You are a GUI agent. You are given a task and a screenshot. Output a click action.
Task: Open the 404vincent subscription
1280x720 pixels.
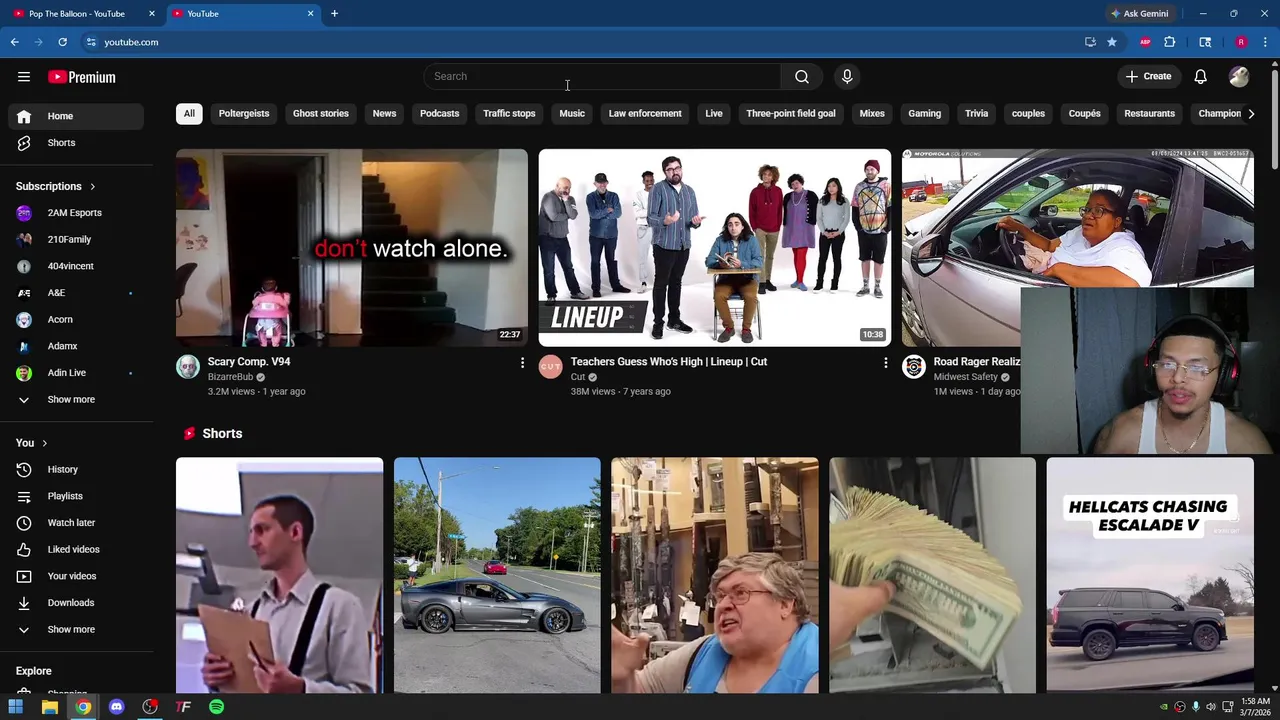[x=76, y=266]
